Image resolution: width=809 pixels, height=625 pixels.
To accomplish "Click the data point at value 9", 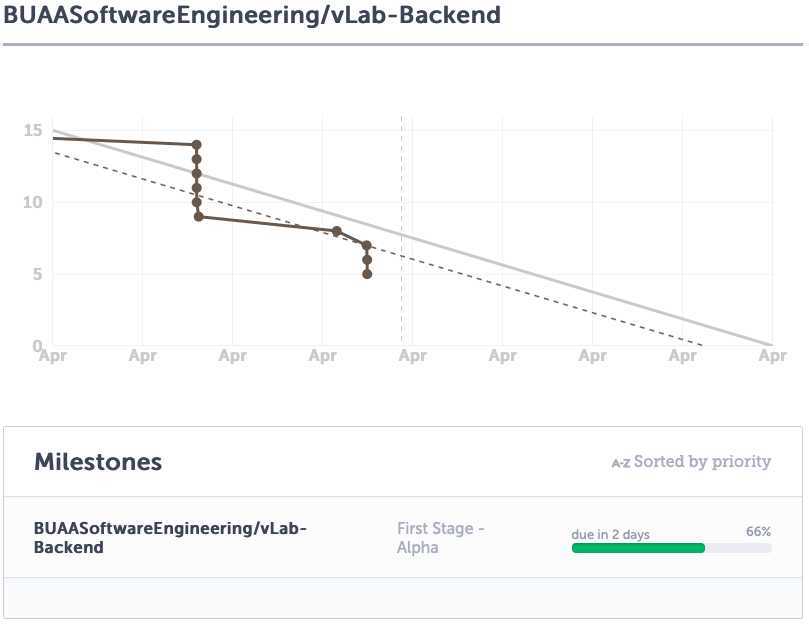I will [x=199, y=216].
